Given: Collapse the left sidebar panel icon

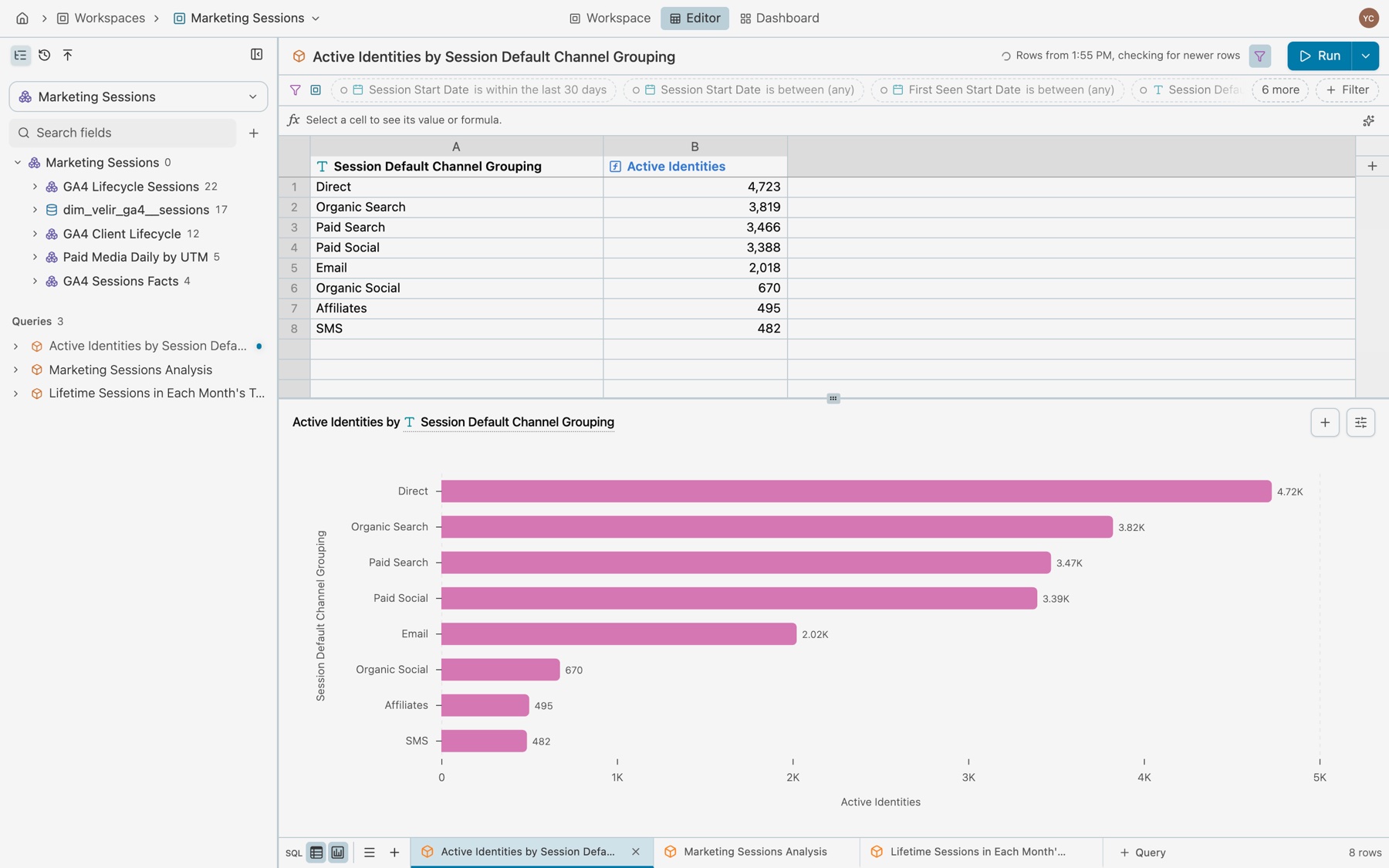Looking at the screenshot, I should [x=257, y=55].
